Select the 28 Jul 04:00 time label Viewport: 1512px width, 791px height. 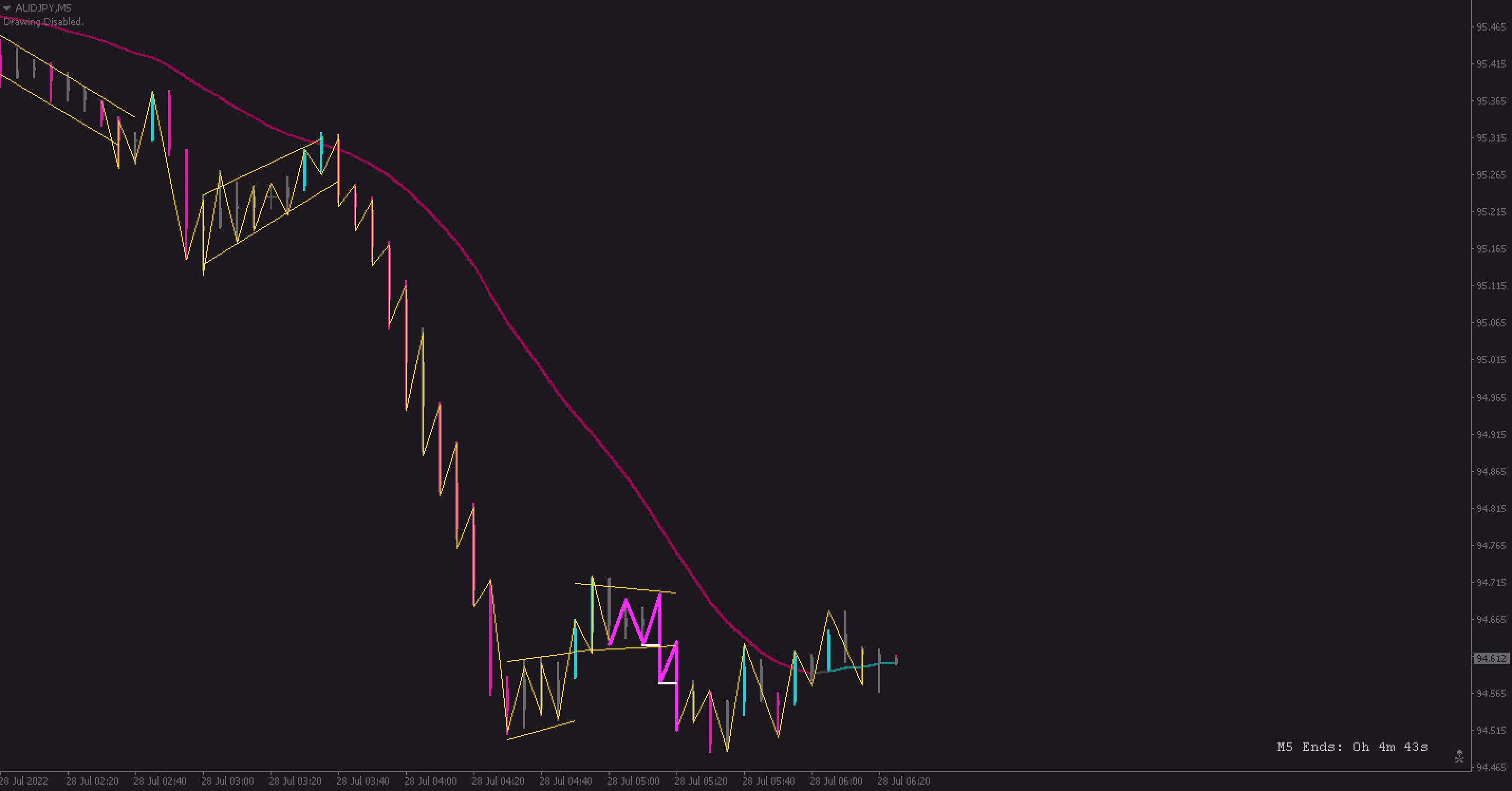(430, 781)
